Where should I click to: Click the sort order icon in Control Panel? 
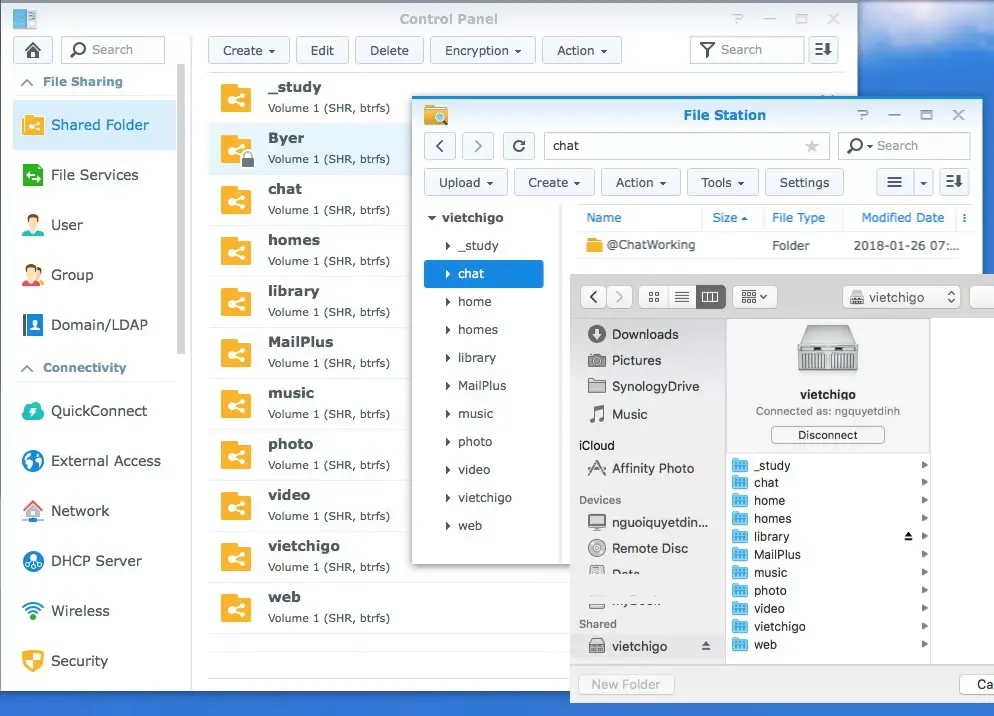[x=823, y=50]
